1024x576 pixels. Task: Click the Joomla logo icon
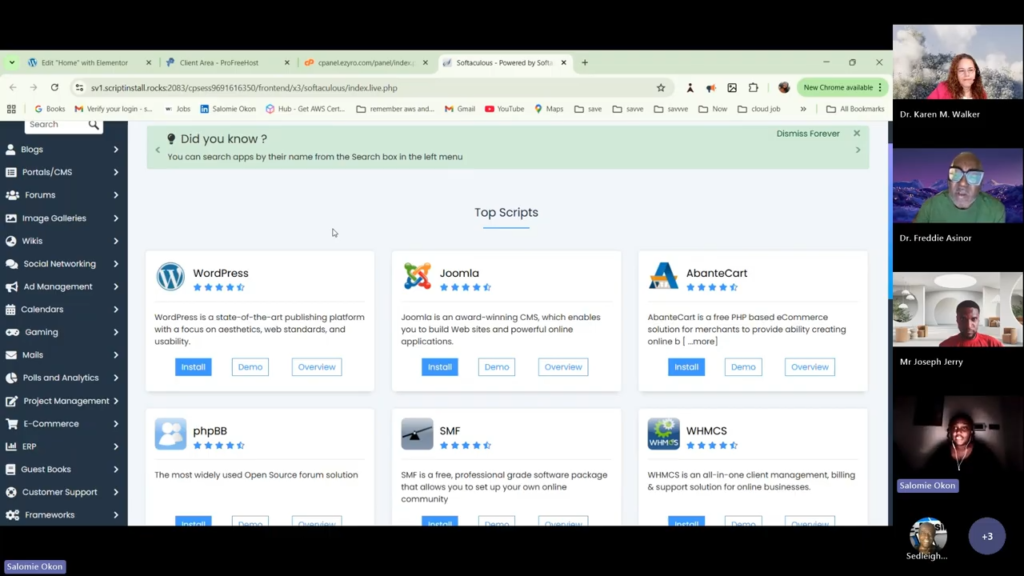[x=417, y=277]
